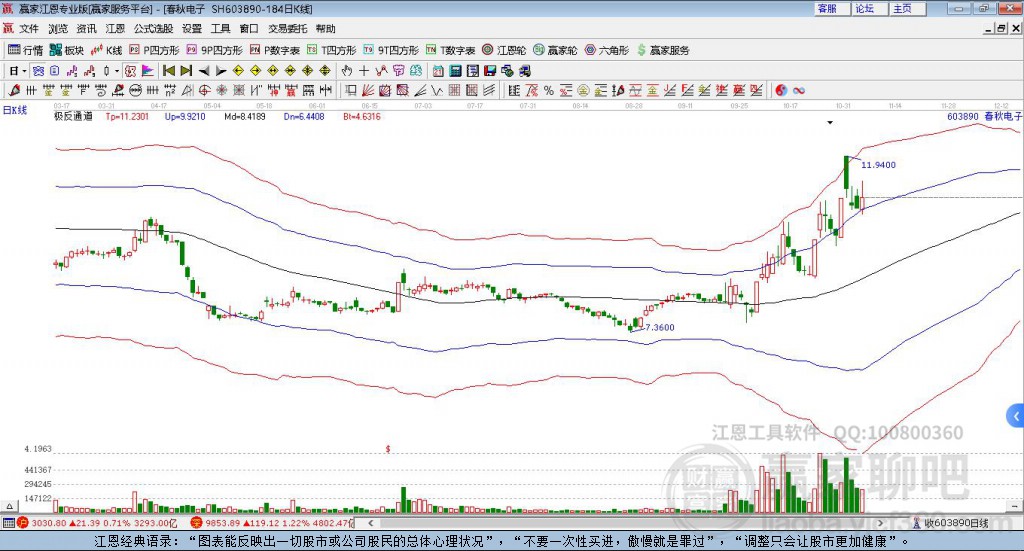Viewport: 1024px width, 551px height.
Task: Open the 六角形 hexagon tool
Action: (x=607, y=50)
